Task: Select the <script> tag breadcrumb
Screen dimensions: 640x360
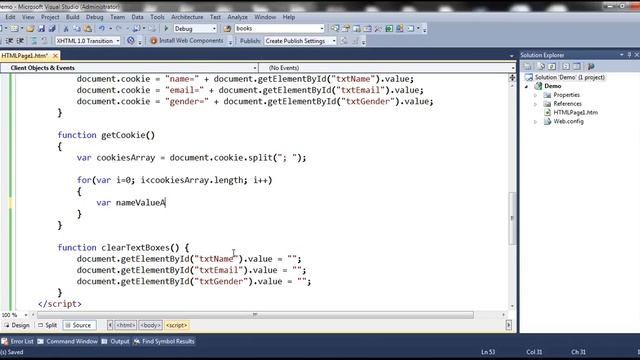Action: coord(176,325)
